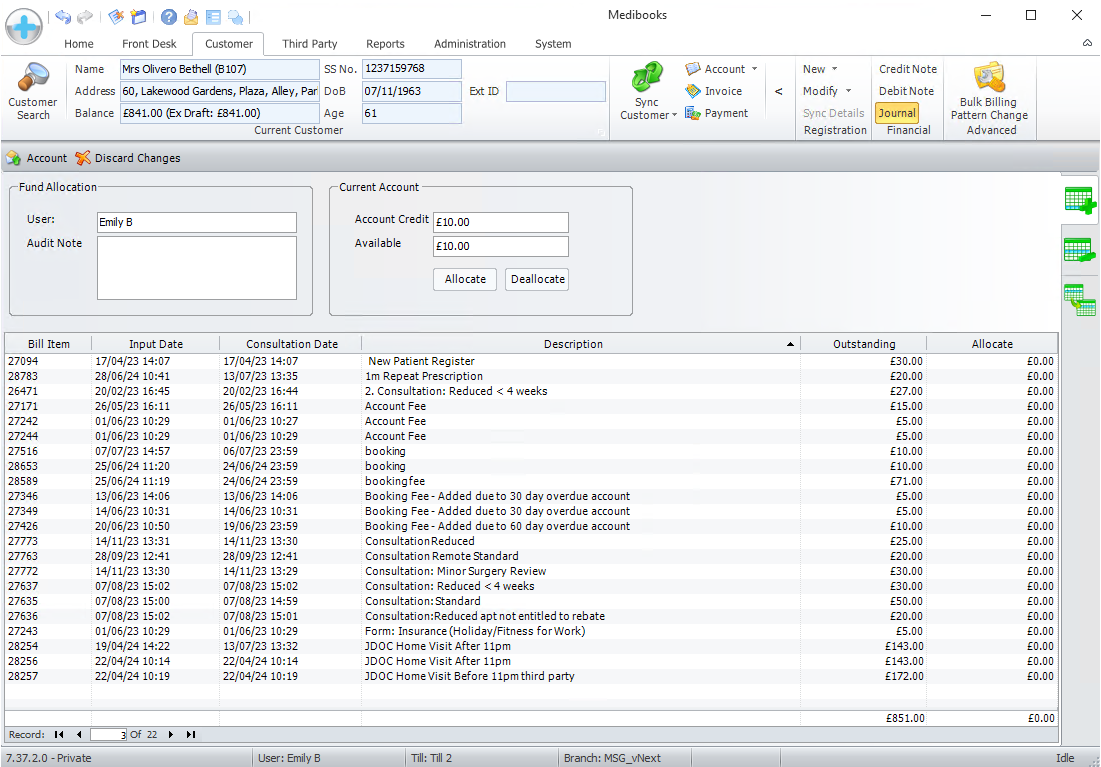Select the bottom linked-tables side tab icon
This screenshot has width=1101, height=767.
[x=1079, y=300]
